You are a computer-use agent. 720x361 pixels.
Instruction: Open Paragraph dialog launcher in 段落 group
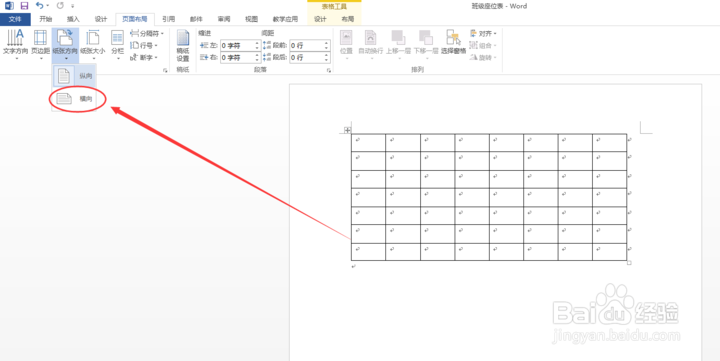click(329, 70)
